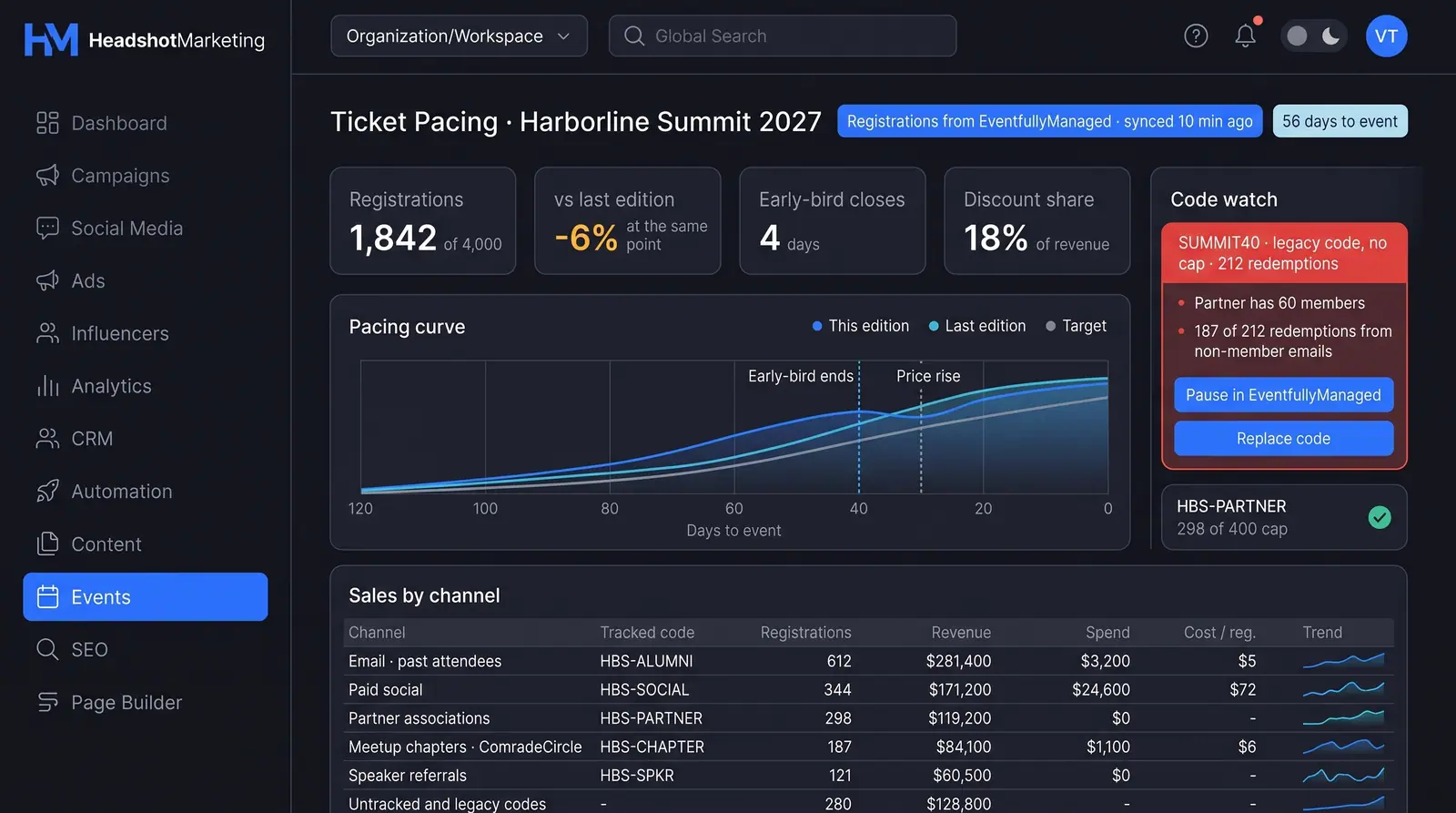The width and height of the screenshot is (1456, 813).
Task: Click the HBS-ALUMNI tracked code cell
Action: pyautogui.click(x=646, y=661)
